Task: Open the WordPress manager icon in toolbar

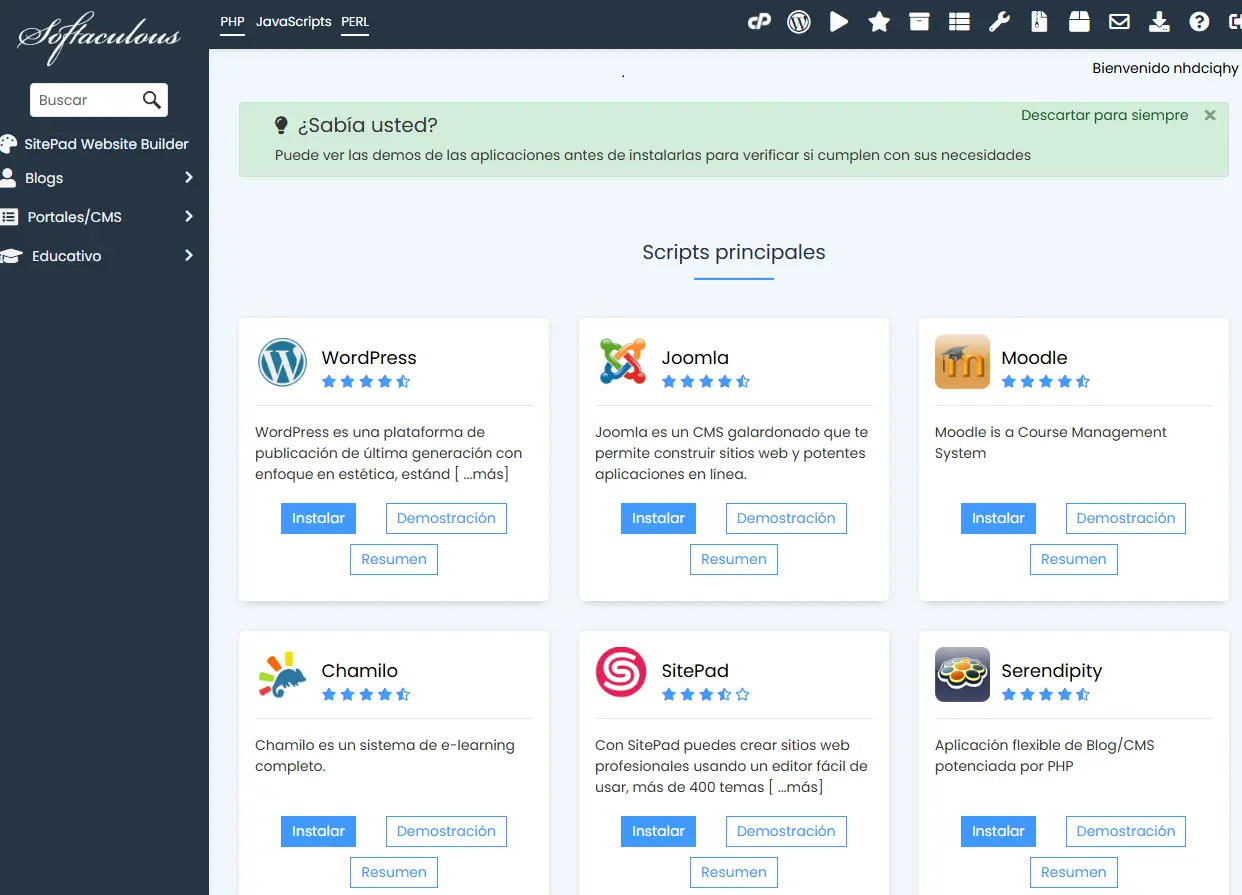Action: point(799,21)
